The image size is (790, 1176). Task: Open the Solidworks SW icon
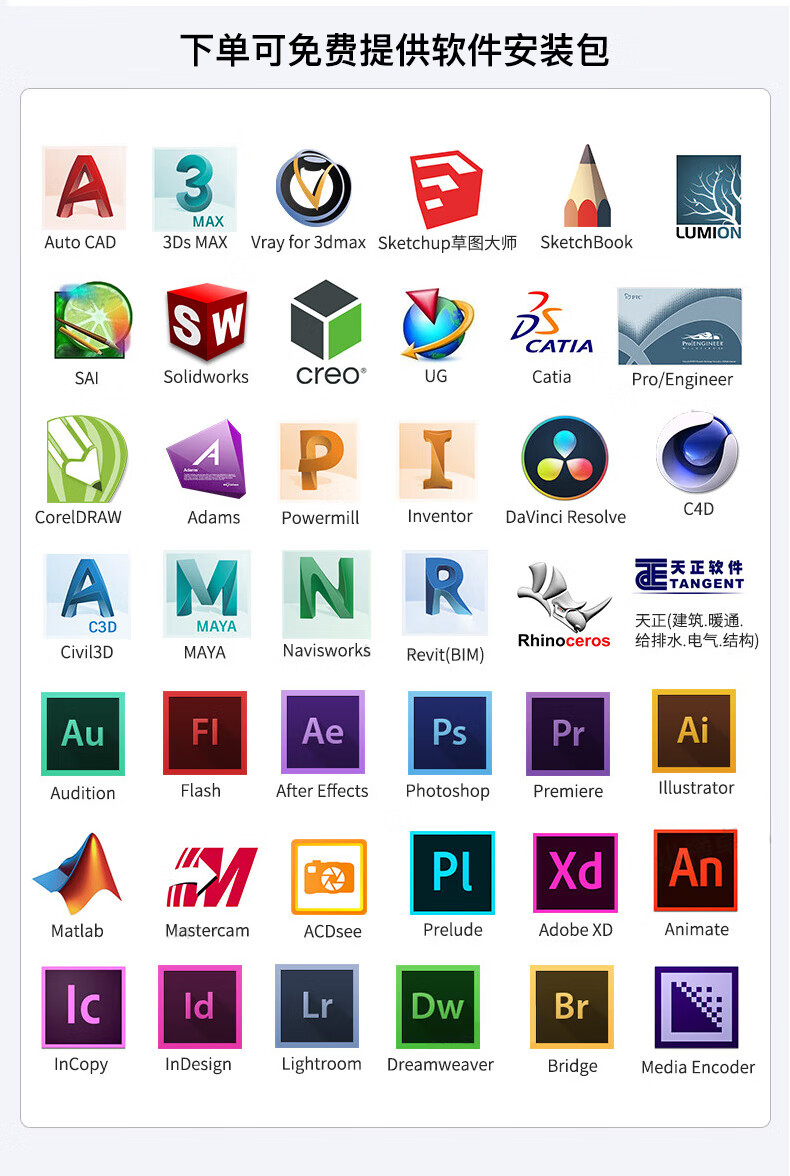pyautogui.click(x=207, y=322)
